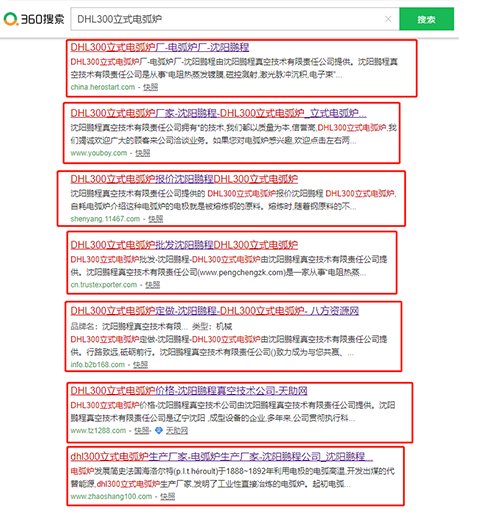The height and width of the screenshot is (517, 480).
Task: Open result title DHL300立式电弧炉批发沈阳鹏程
Action: [184, 245]
